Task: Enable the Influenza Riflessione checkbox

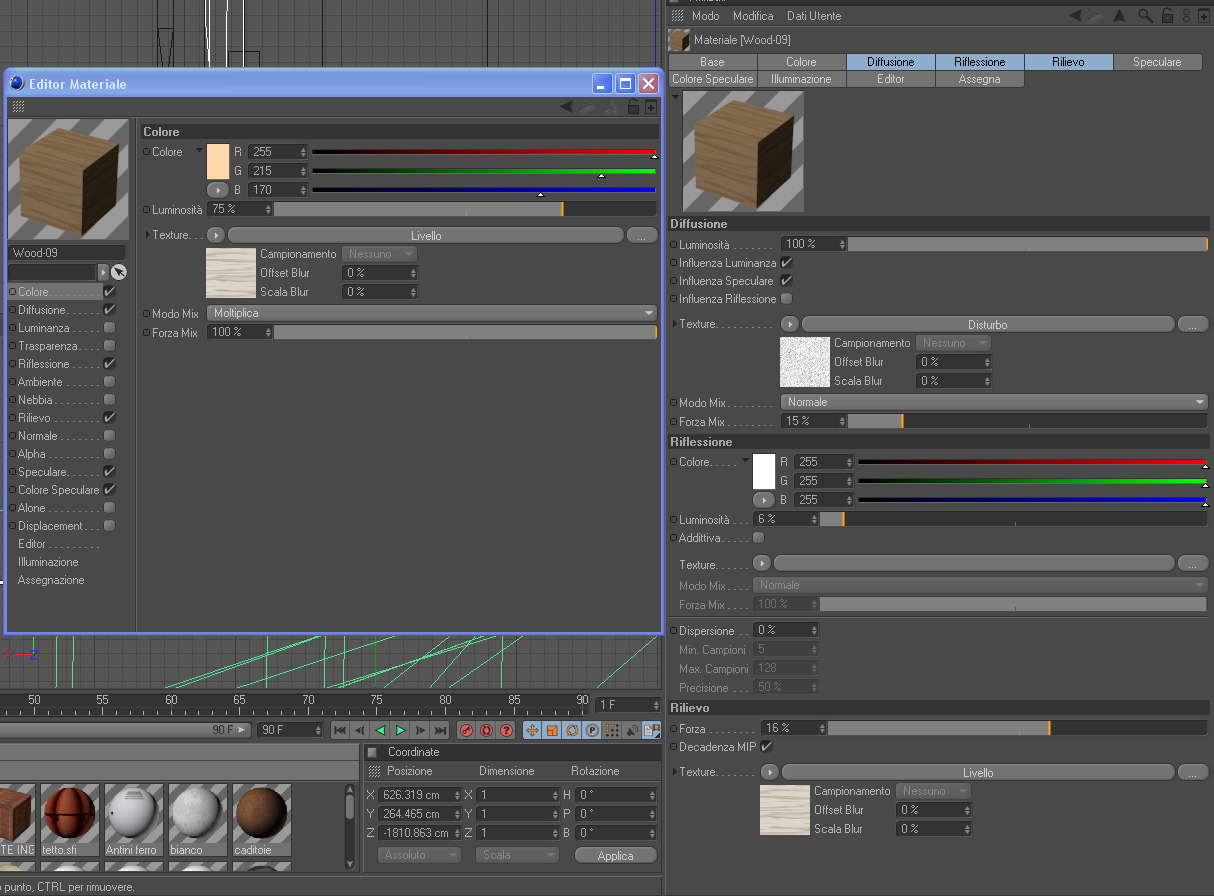Action: pos(786,299)
